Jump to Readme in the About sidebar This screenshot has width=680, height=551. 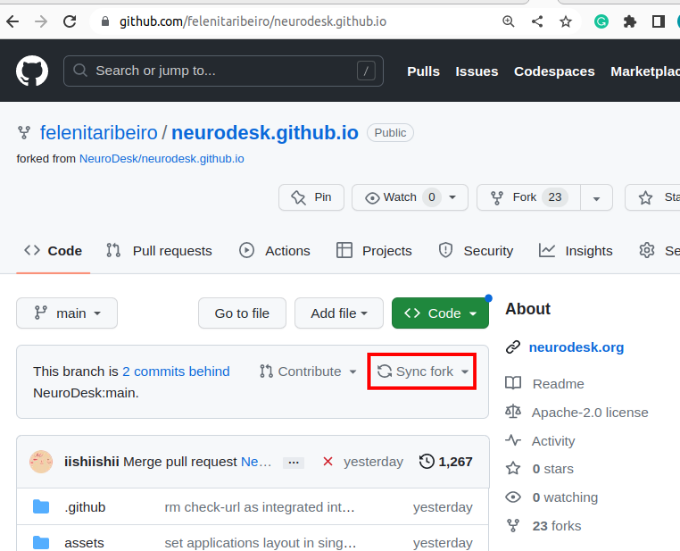(x=558, y=384)
